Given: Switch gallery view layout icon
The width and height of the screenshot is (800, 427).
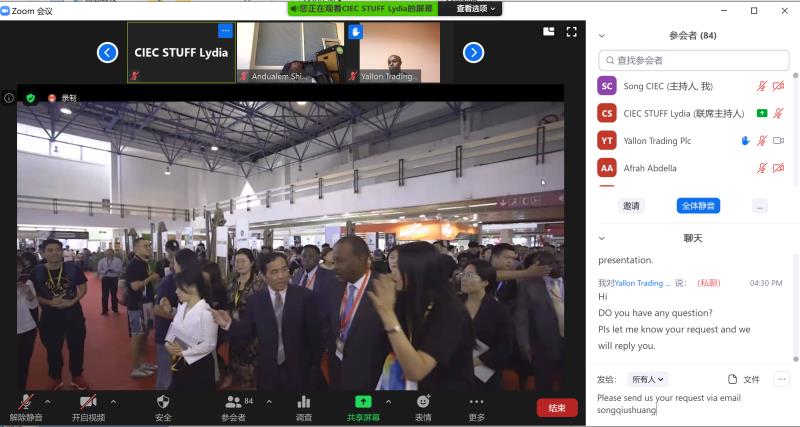Looking at the screenshot, I should 549,32.
